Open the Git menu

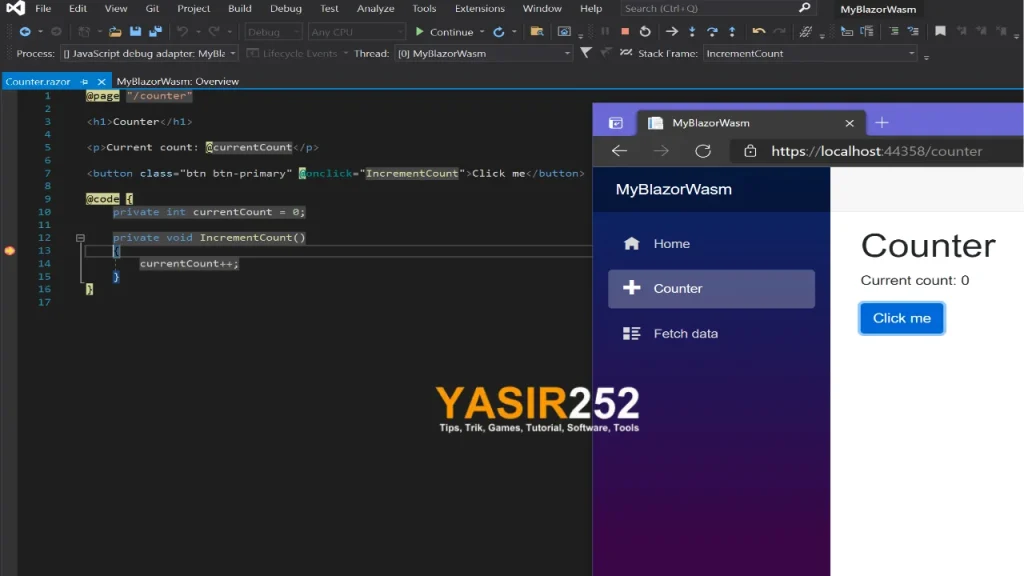152,8
